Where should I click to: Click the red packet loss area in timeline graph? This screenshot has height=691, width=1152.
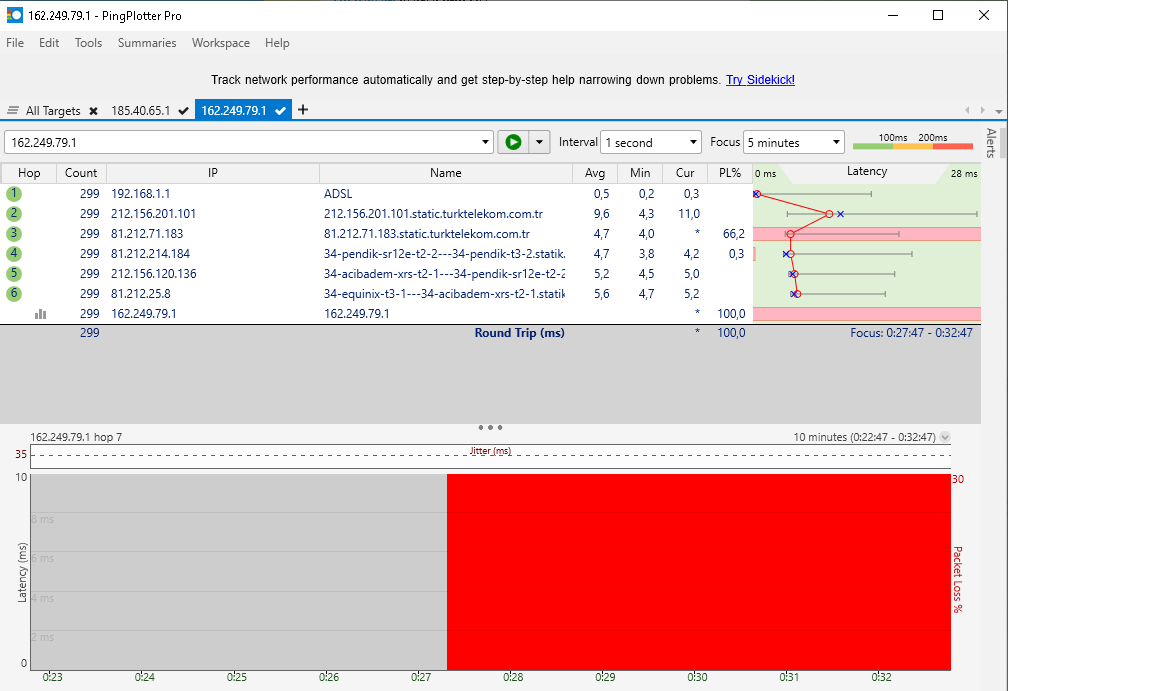point(699,572)
